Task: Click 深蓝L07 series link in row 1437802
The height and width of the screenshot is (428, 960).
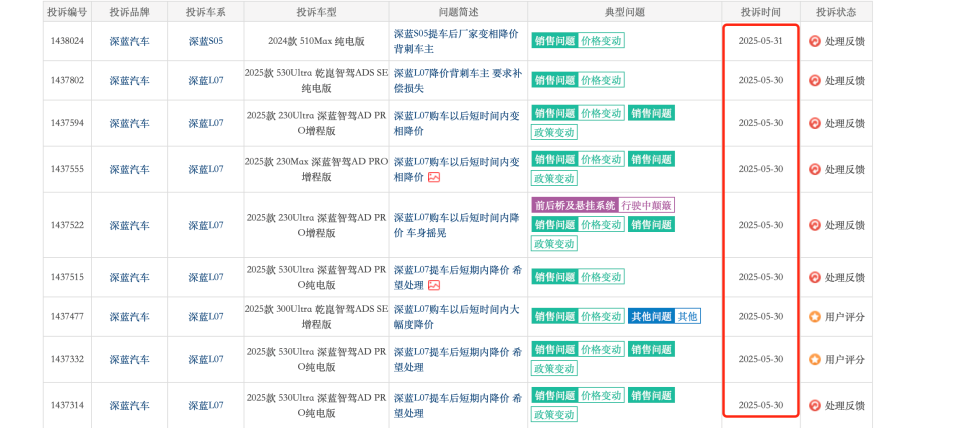Action: 206,80
